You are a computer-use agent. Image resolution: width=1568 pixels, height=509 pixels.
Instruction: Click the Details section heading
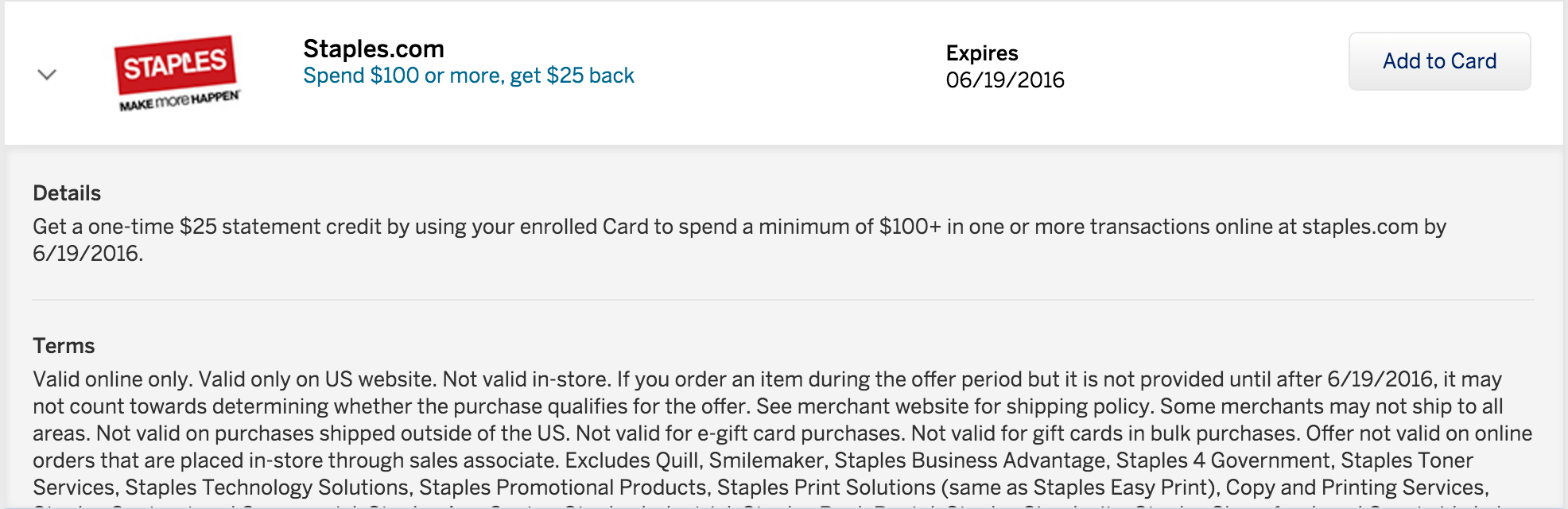pos(67,193)
